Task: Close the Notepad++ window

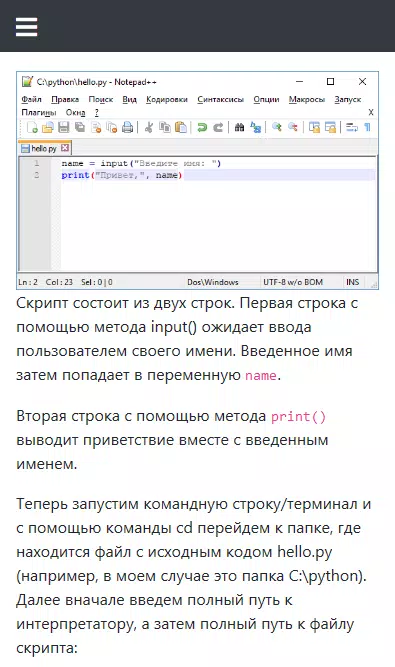Action: point(362,81)
